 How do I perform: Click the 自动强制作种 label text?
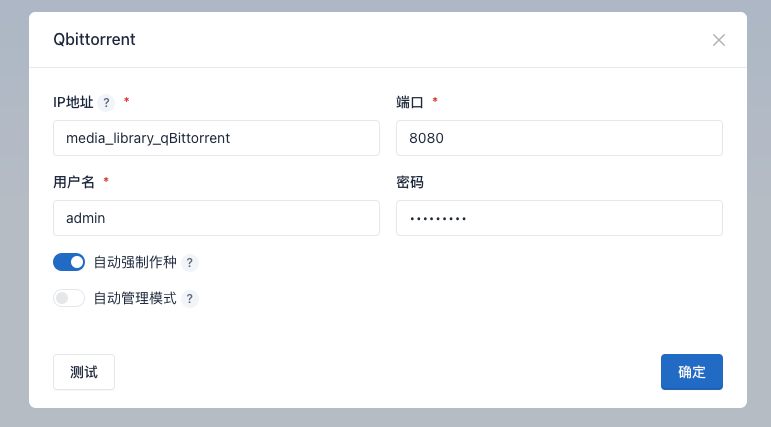point(134,263)
